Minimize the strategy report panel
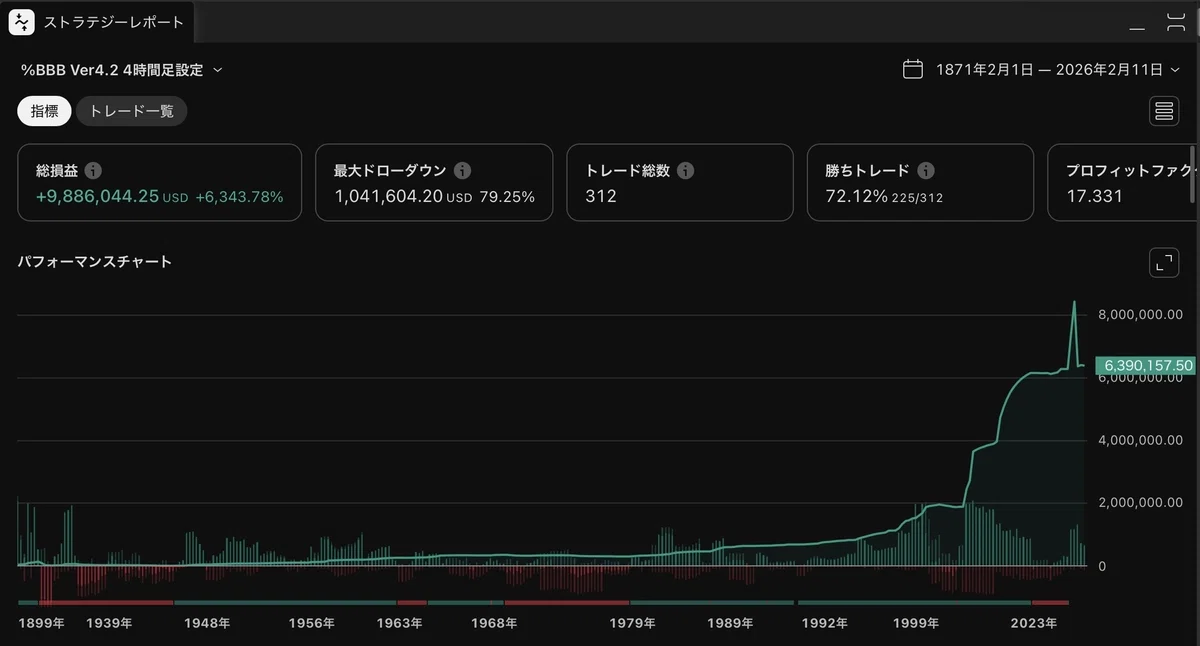 (x=1138, y=22)
